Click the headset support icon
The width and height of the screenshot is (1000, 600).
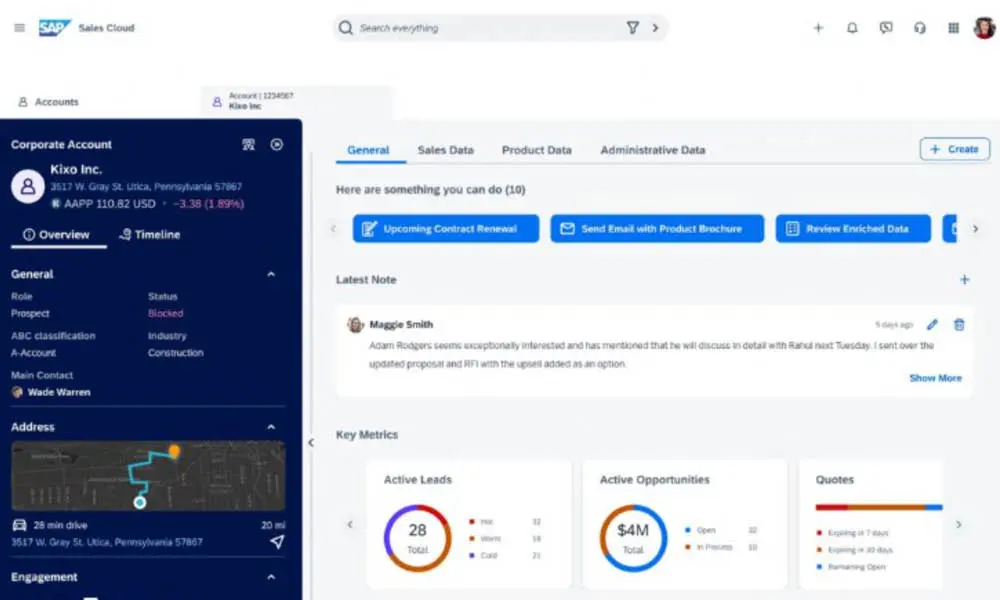tap(919, 28)
